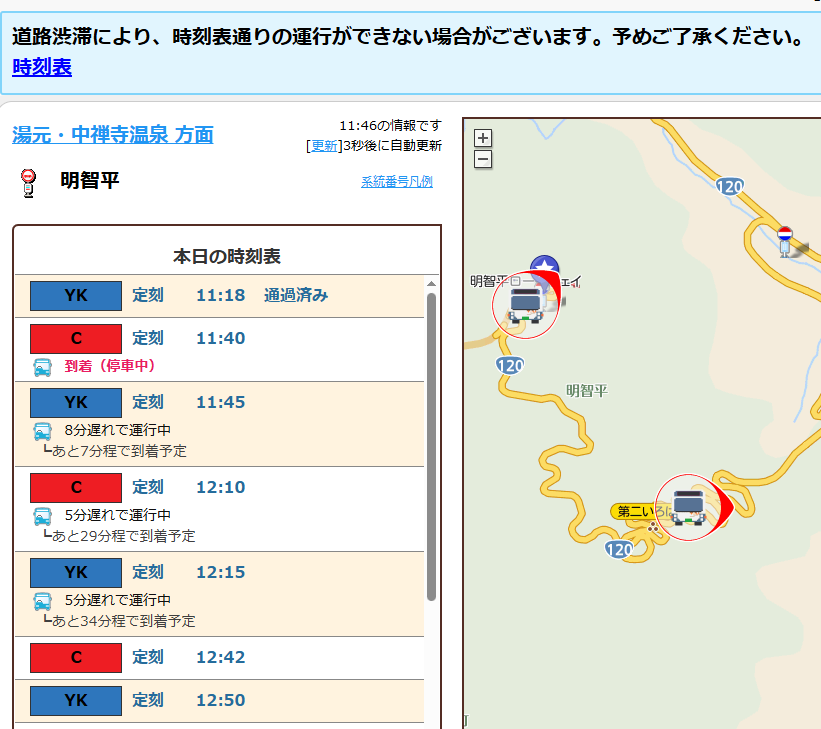Click the bus marker near 明智平 ropeway
821x729 pixels.
[x=525, y=304]
